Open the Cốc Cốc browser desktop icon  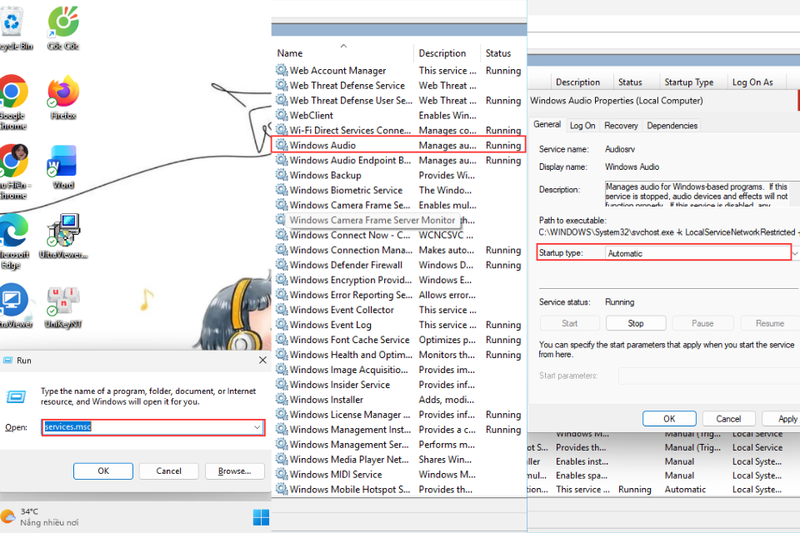(x=63, y=28)
